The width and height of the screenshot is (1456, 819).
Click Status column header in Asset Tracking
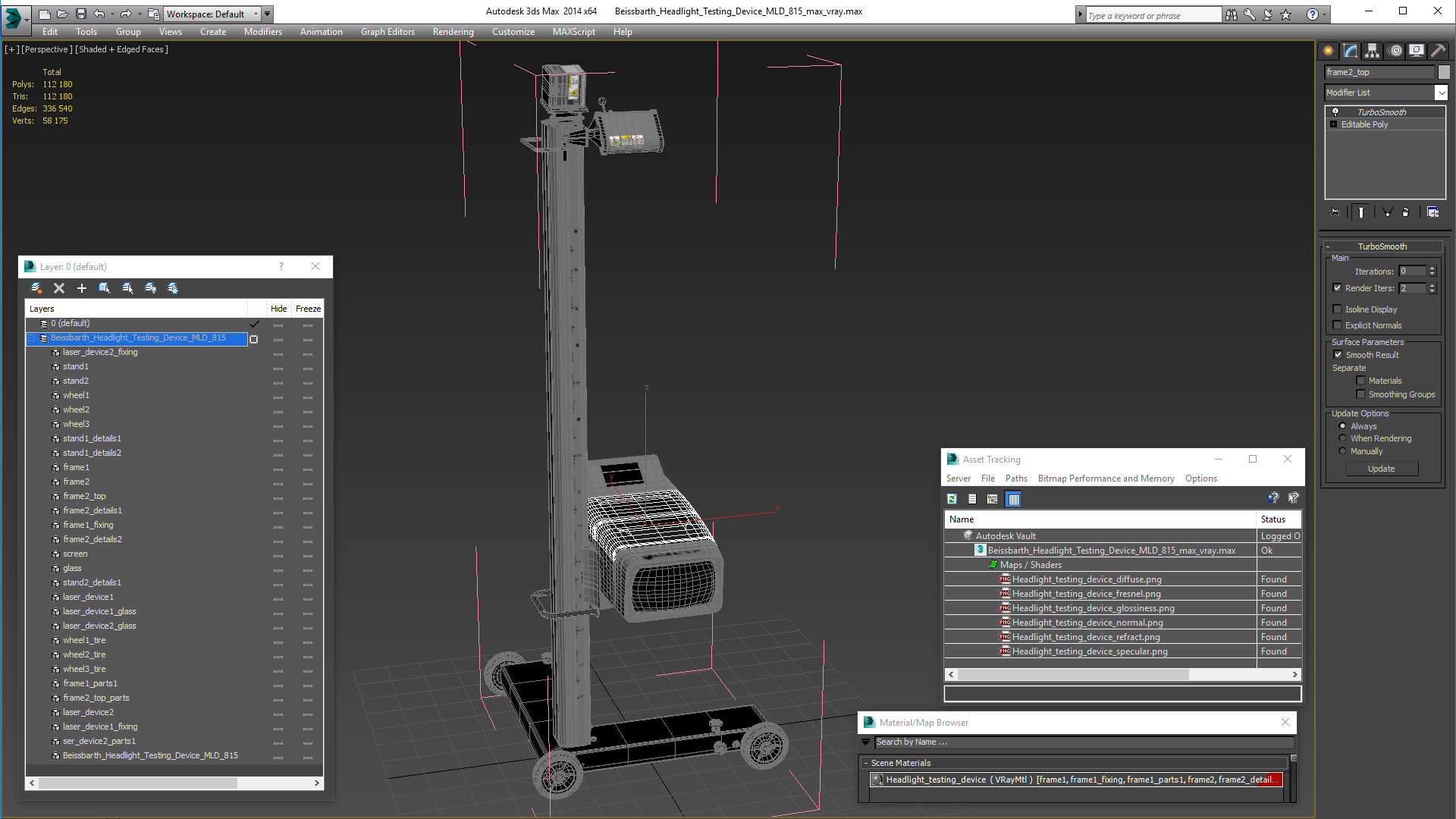[1279, 519]
